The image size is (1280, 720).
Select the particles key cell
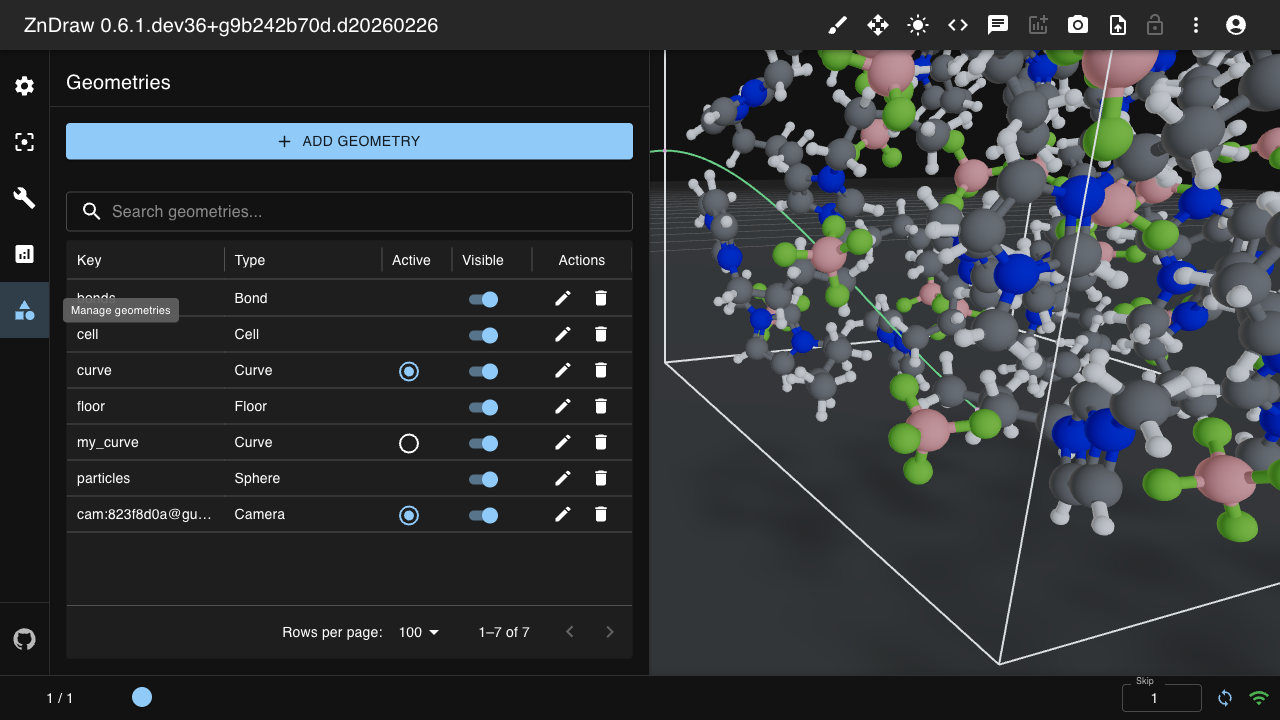145,478
